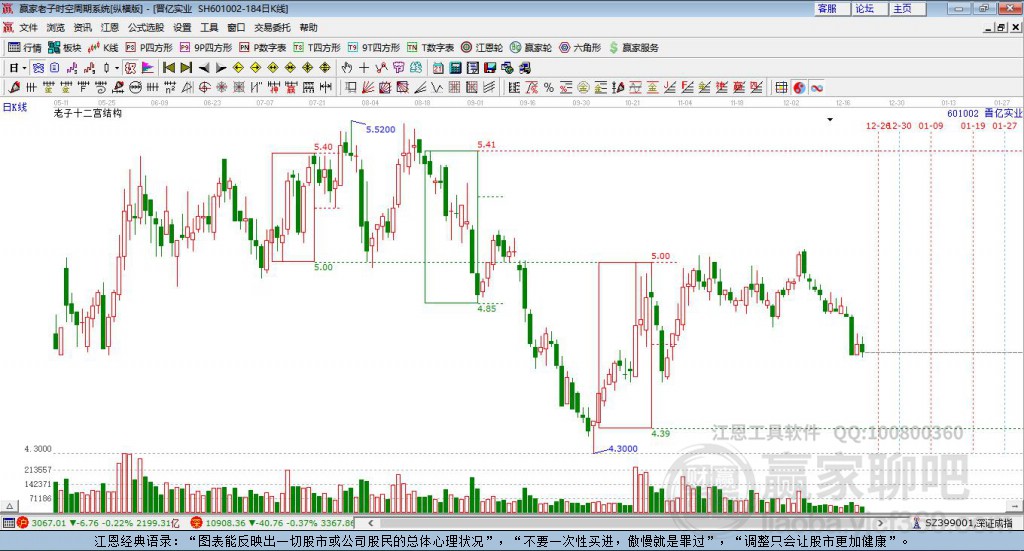Screen dimensions: 1024x551
Task: Click the 01-09 date marker
Action: point(931,126)
